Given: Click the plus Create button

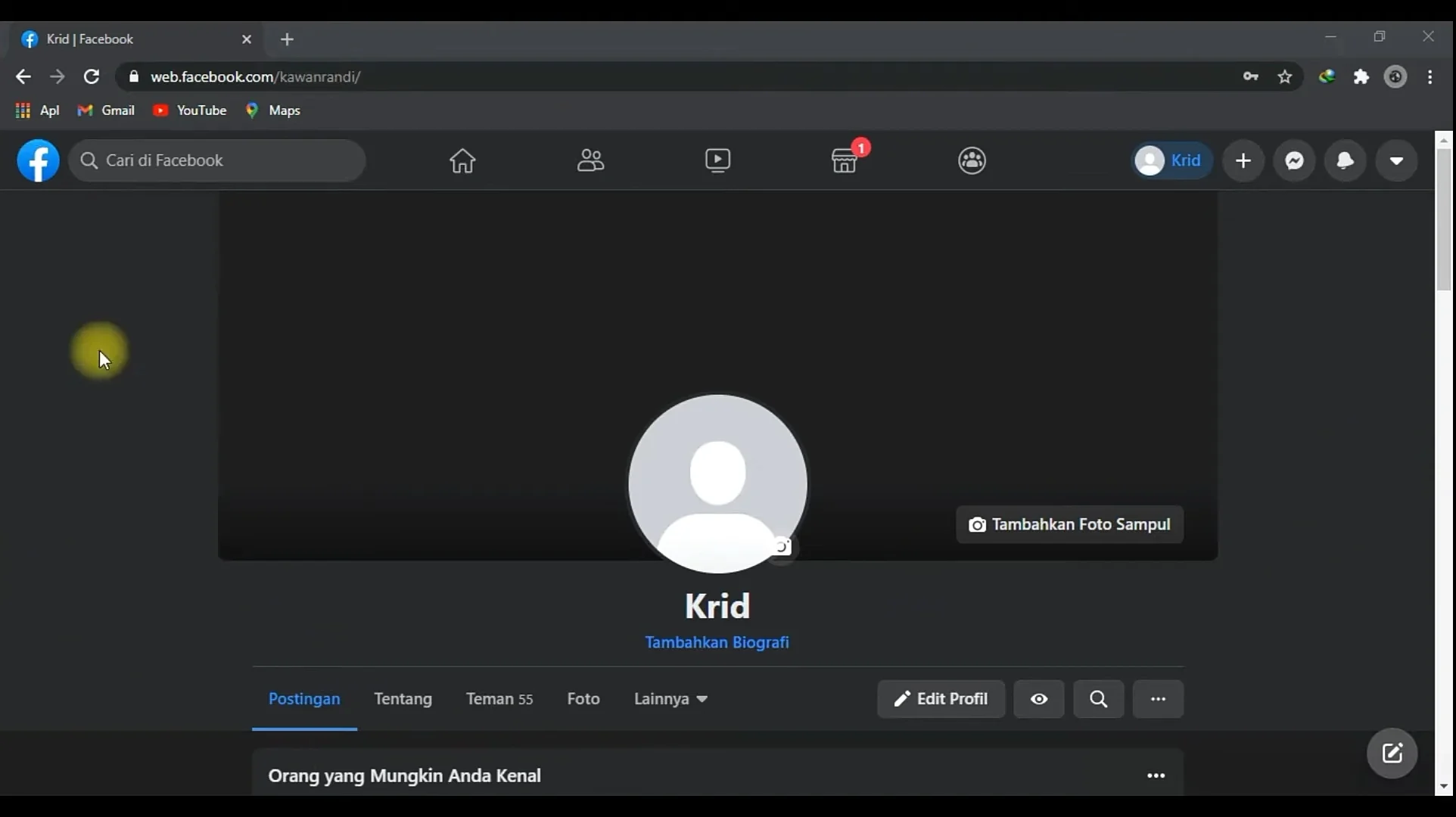Looking at the screenshot, I should (x=1243, y=160).
